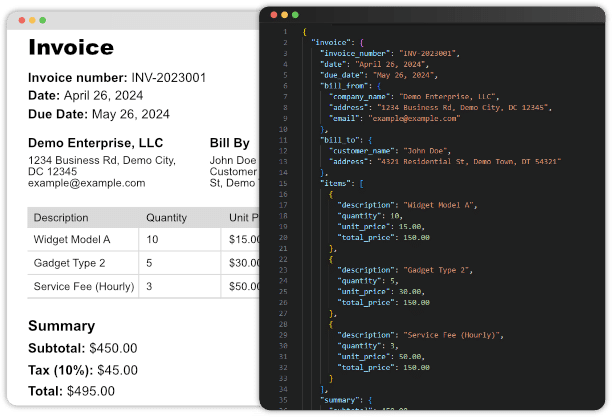Screen dimensions: 612x417
Task: Click the green button on the dark code window
Action: pyautogui.click(x=295, y=15)
